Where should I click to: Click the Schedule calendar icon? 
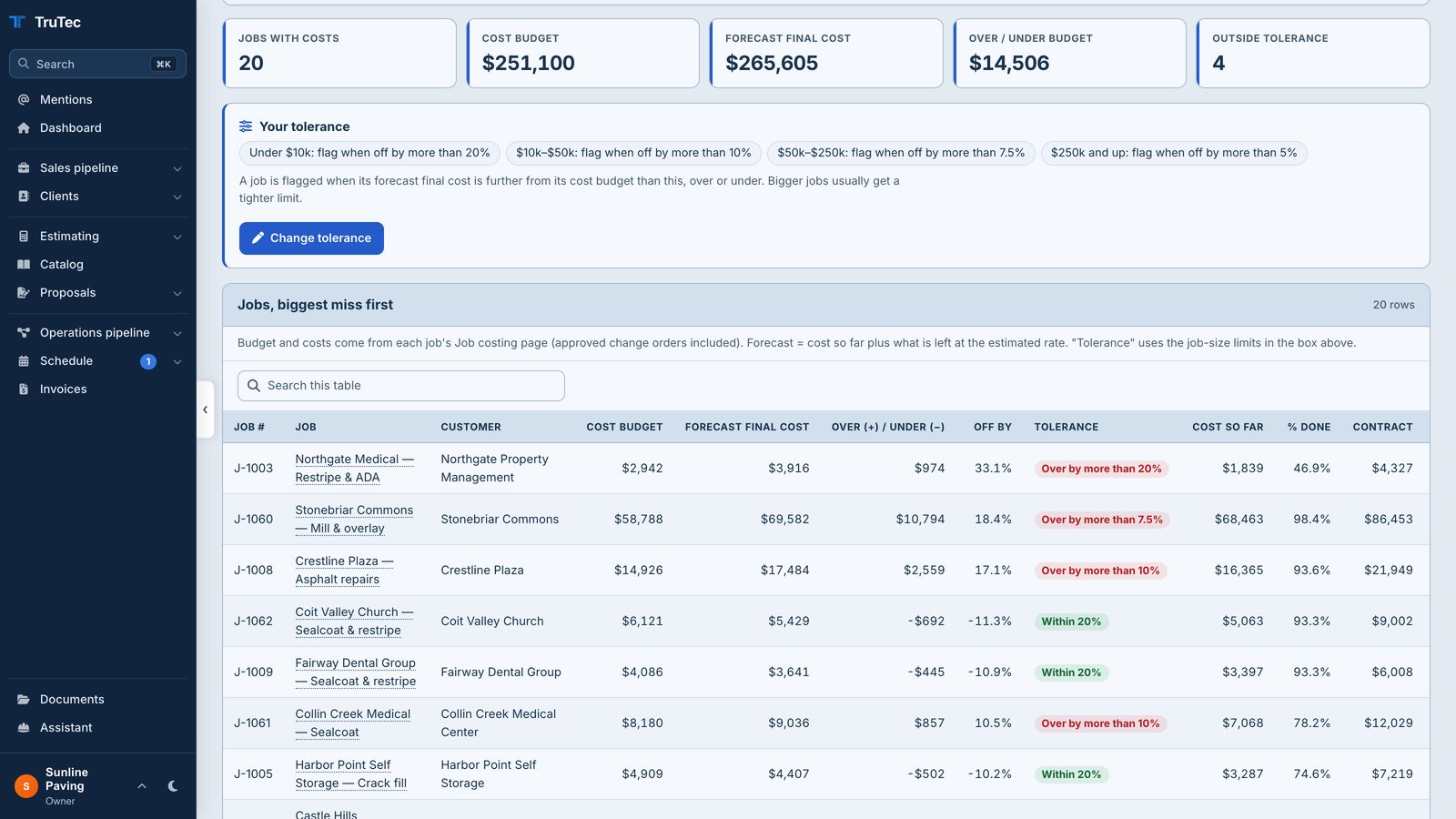coord(24,360)
